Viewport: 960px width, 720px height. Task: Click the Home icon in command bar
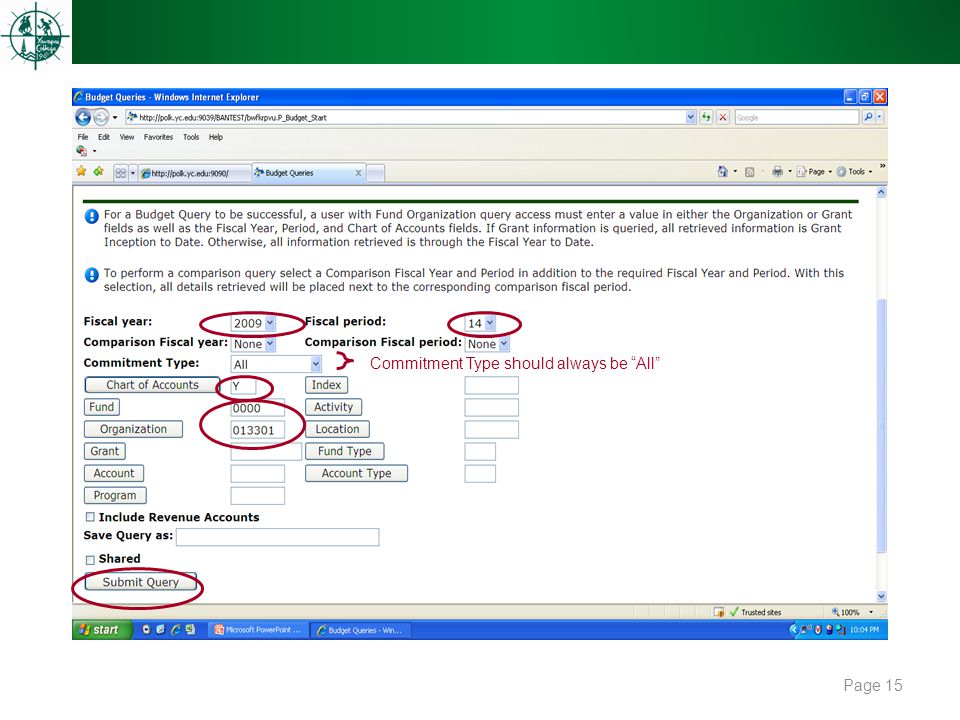[x=722, y=172]
